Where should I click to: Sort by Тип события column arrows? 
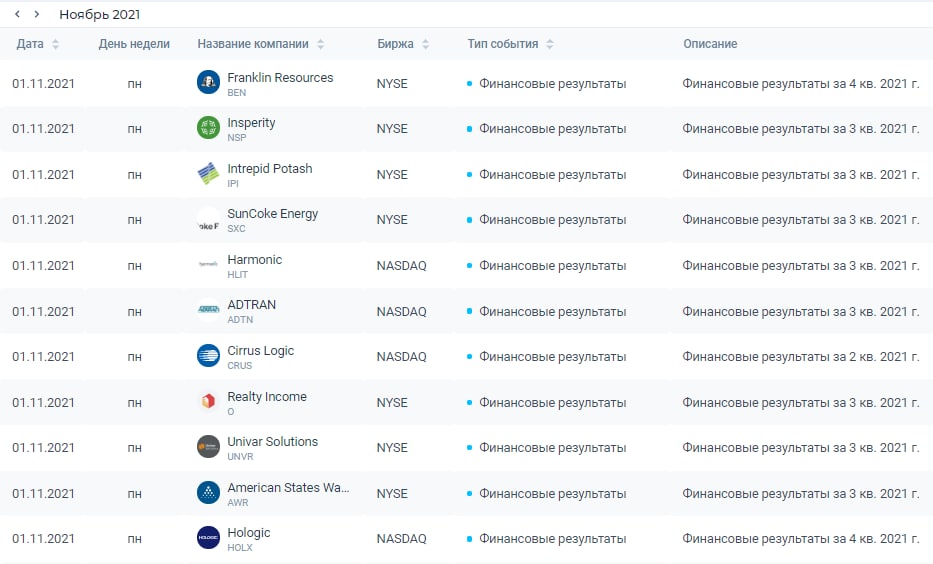click(550, 44)
